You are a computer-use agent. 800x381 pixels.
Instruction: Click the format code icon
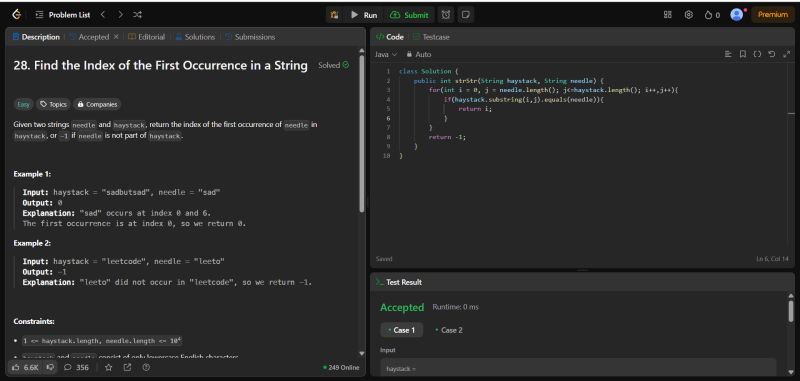[728, 54]
